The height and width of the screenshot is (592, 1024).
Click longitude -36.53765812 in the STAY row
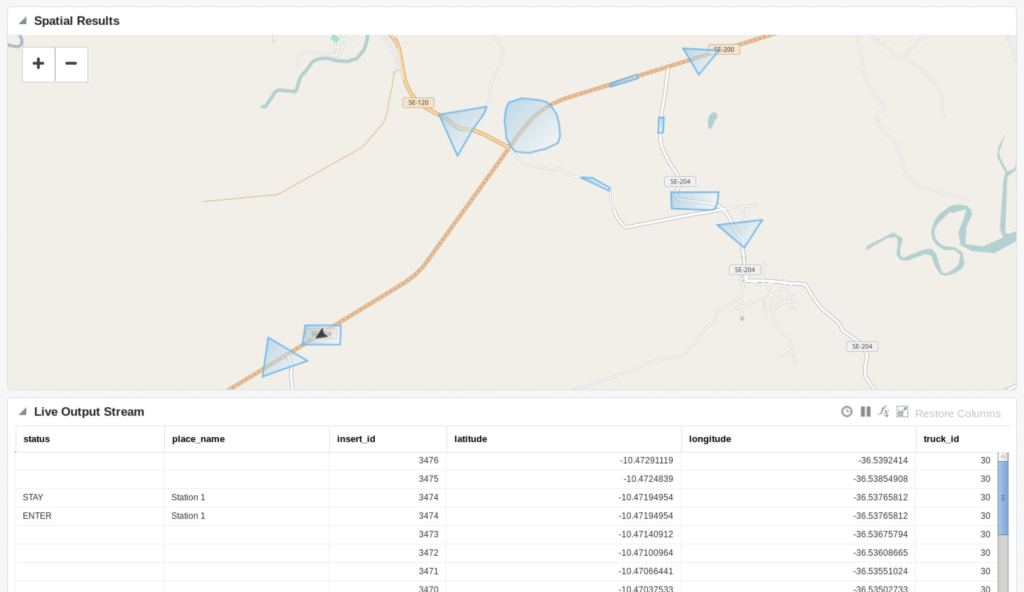click(880, 497)
